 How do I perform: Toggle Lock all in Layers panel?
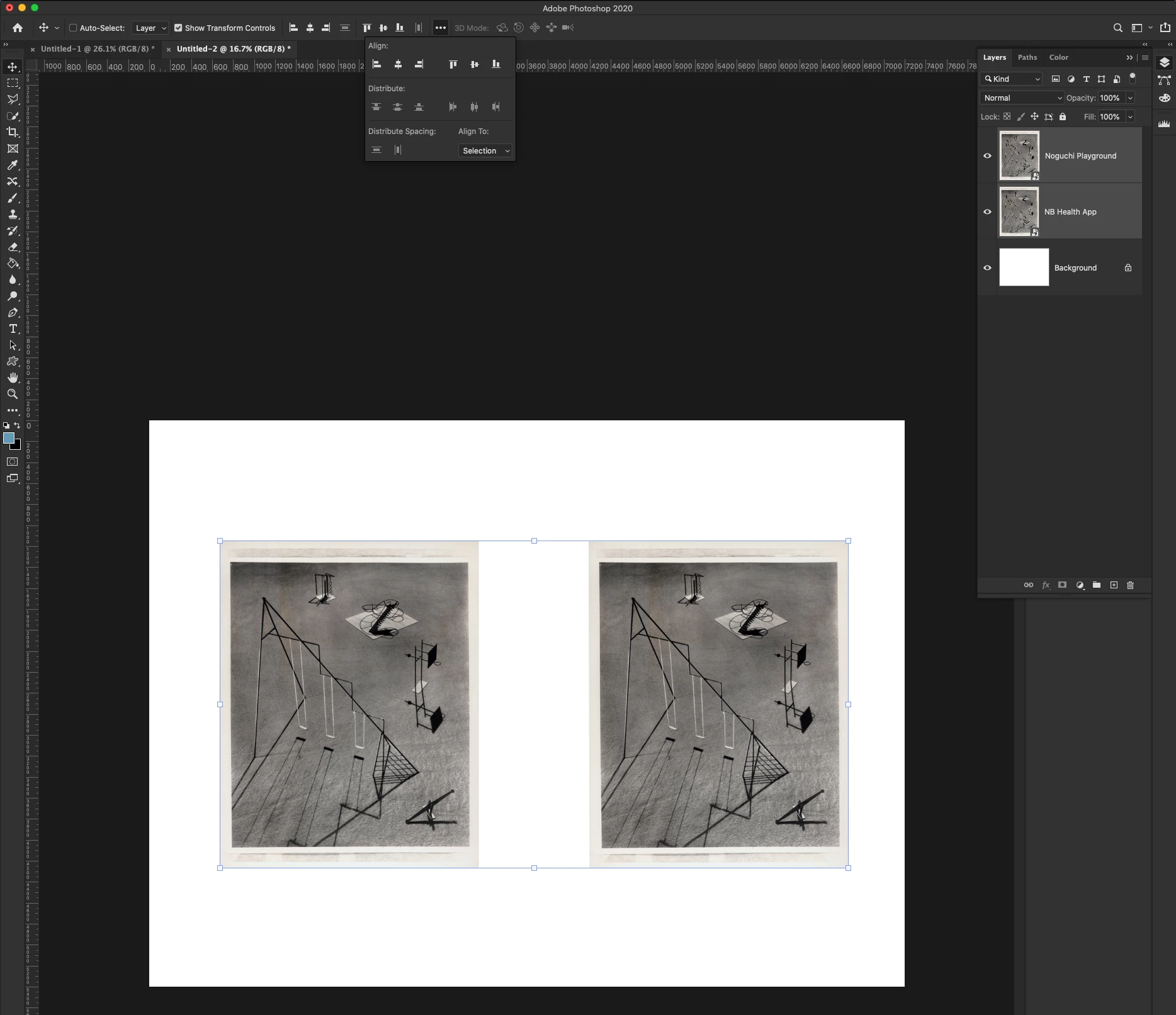tap(1063, 116)
